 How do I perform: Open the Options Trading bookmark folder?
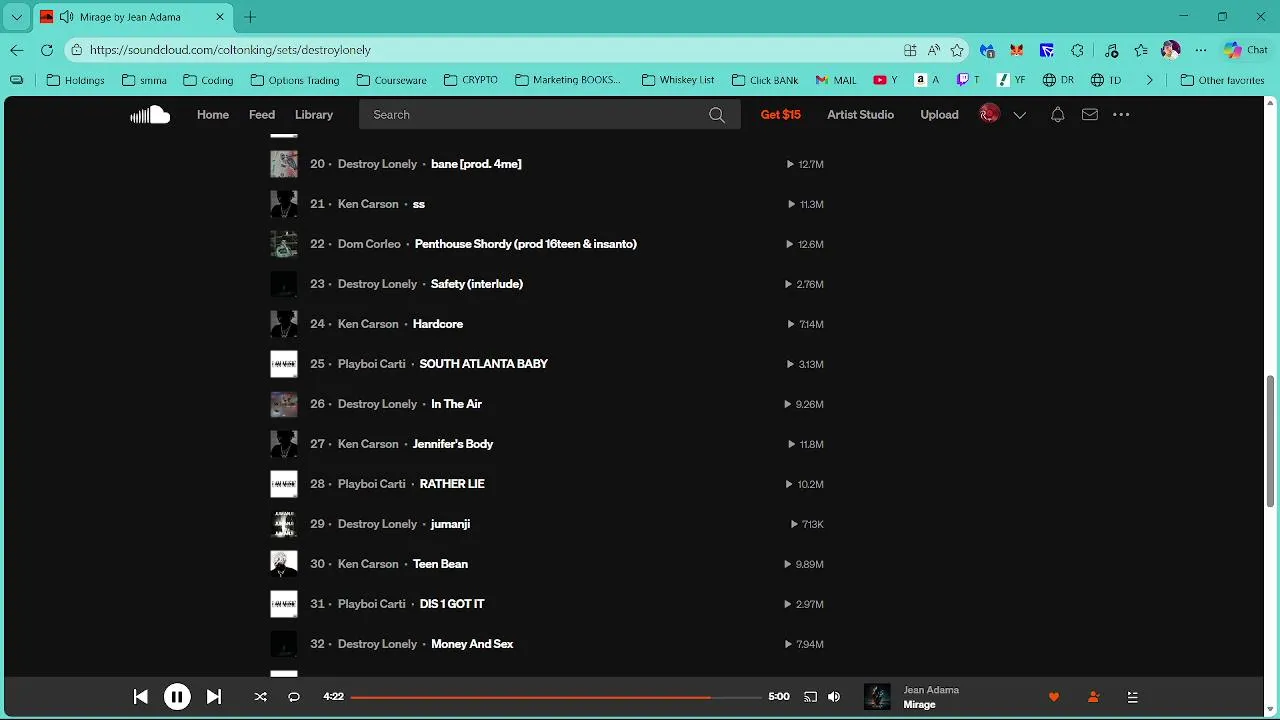(x=295, y=80)
